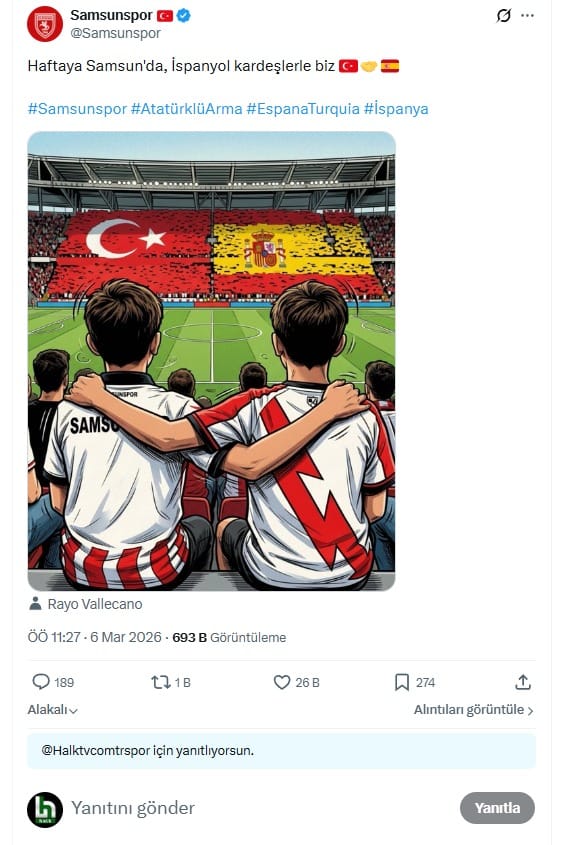Like the tweet with the heart icon
570x845 pixels.
(282, 682)
